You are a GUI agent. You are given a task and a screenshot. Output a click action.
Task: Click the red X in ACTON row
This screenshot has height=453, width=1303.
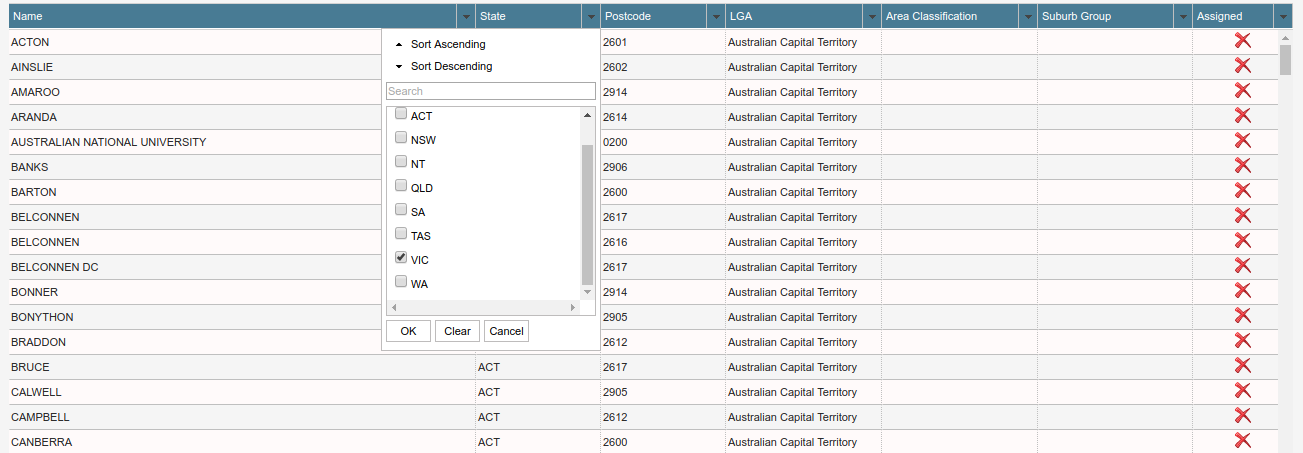click(1242, 41)
